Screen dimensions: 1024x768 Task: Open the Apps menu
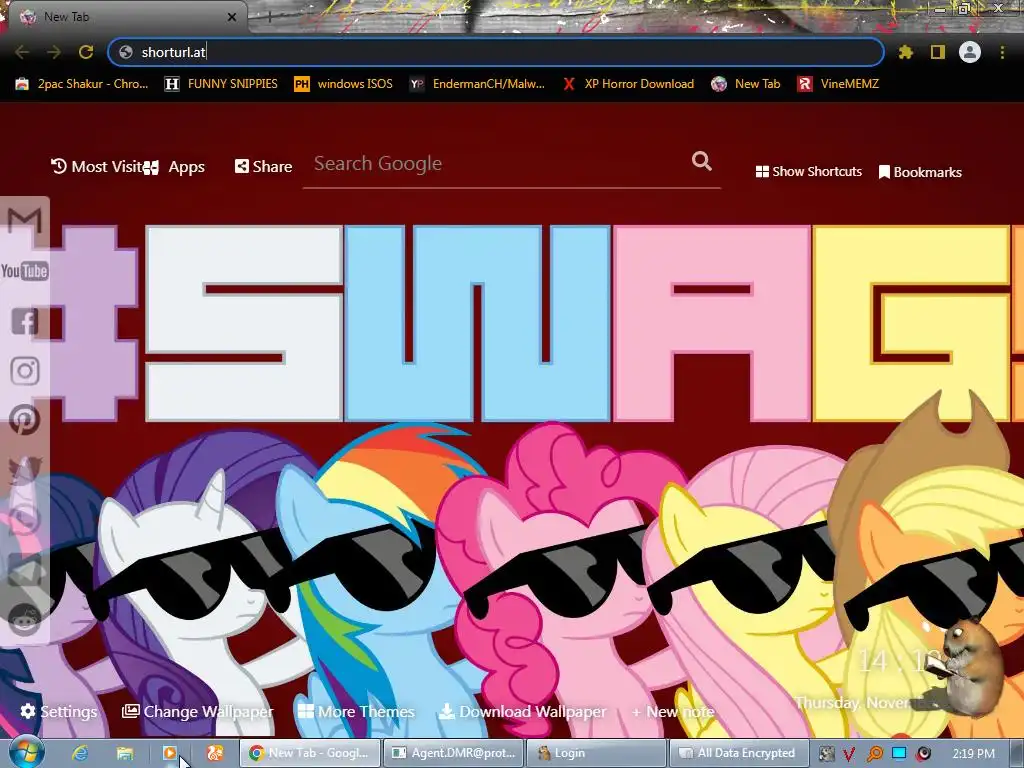(x=175, y=167)
